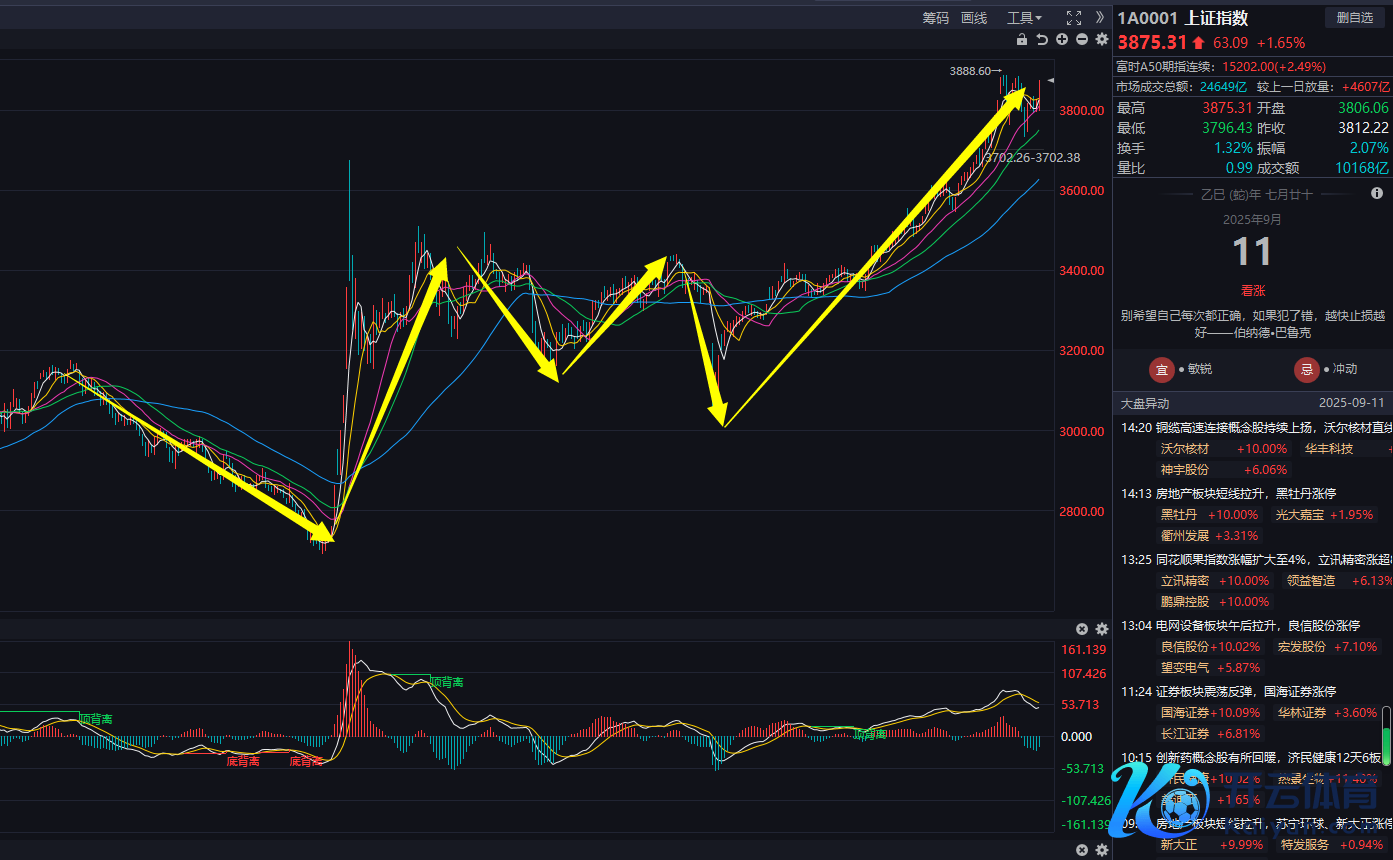
Task: Close the bottom indicator panel
Action: click(x=1082, y=850)
